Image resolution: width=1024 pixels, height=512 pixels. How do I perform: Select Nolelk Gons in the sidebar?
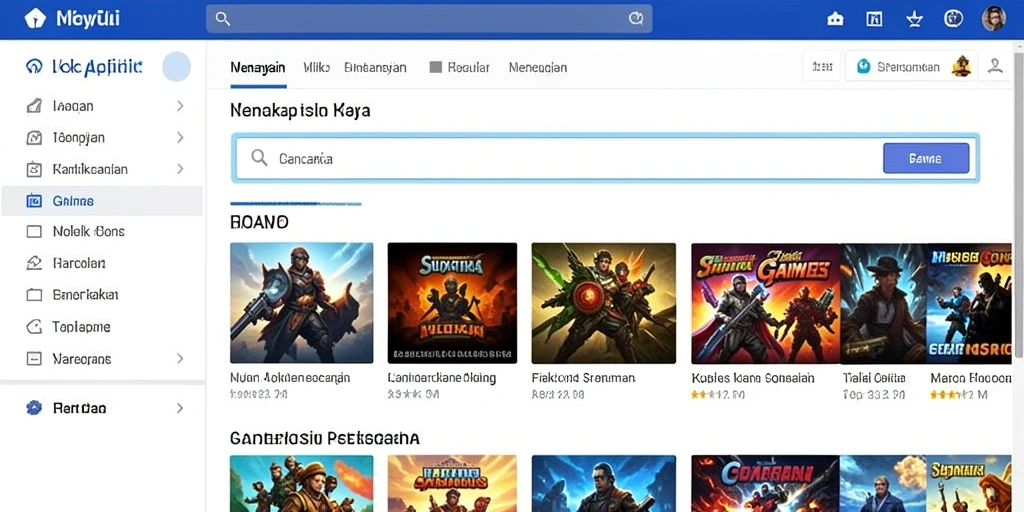coord(102,232)
